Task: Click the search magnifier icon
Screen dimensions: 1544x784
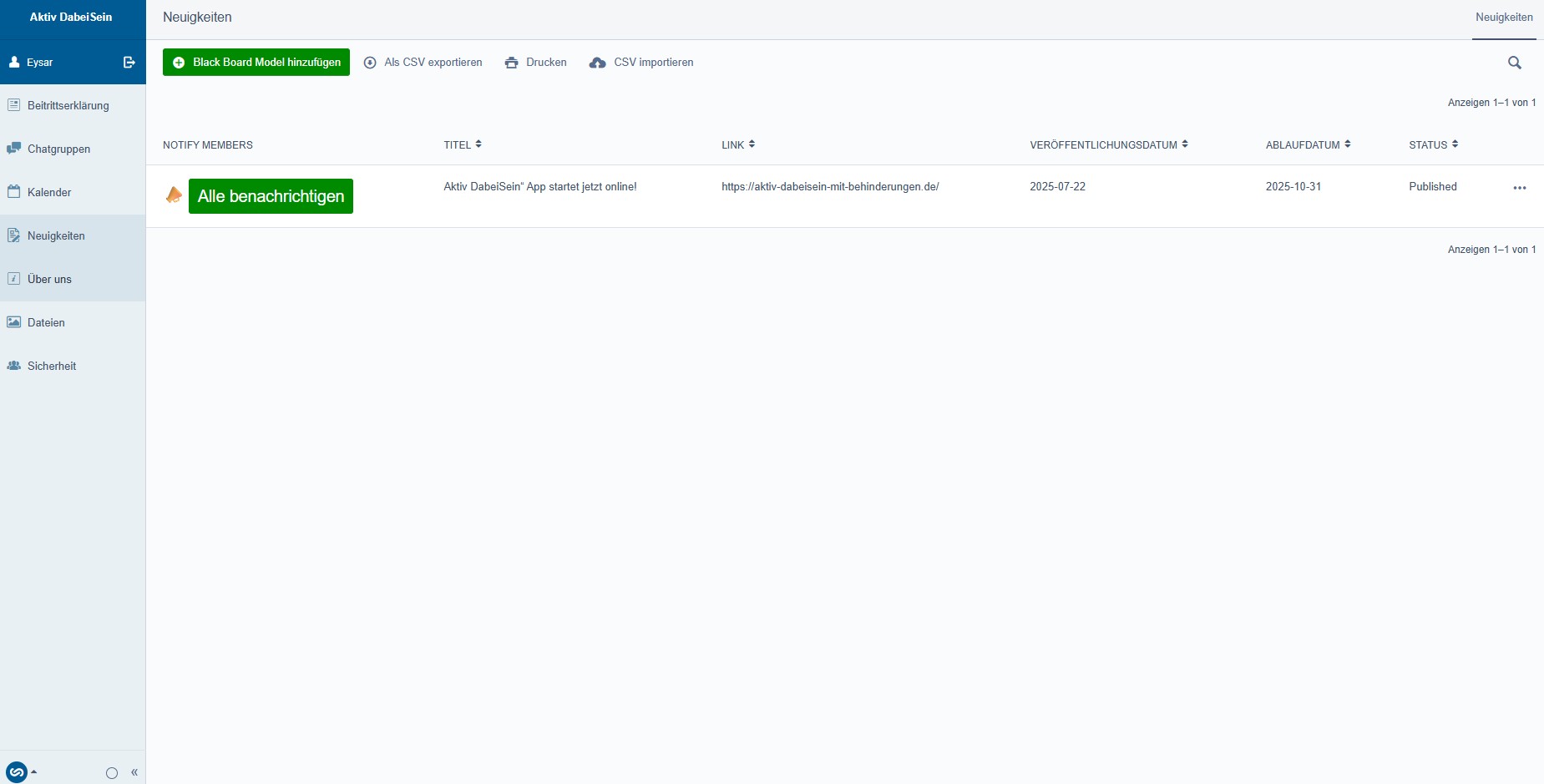Action: point(1516,63)
